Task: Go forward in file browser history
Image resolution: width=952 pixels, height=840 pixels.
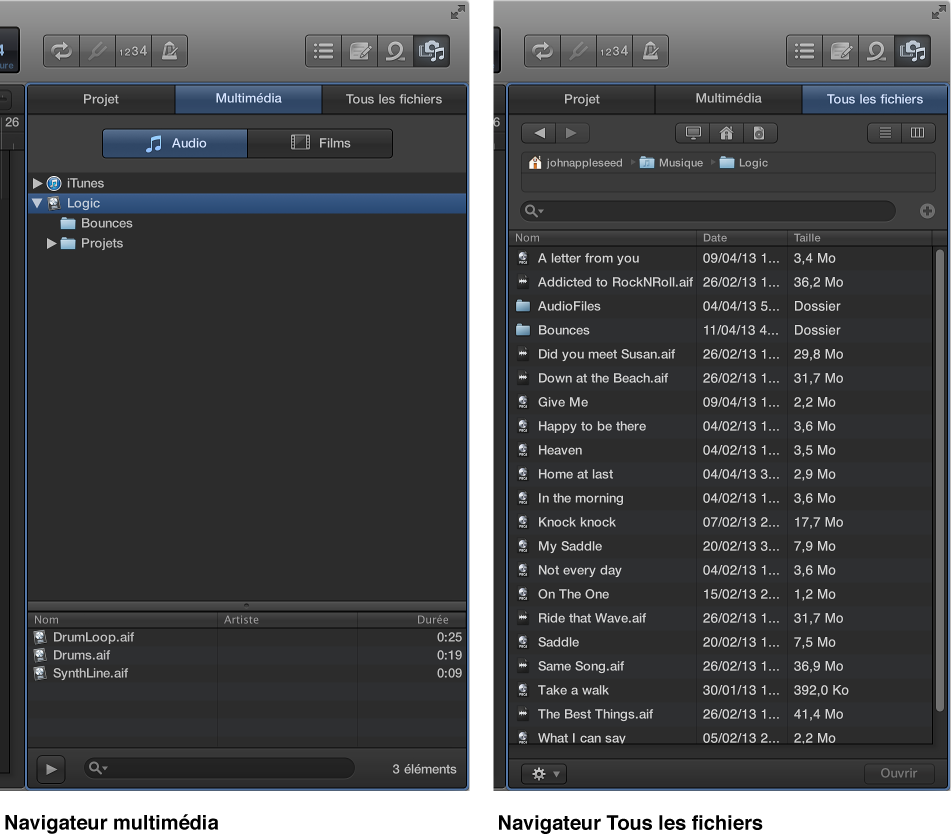Action: (571, 133)
